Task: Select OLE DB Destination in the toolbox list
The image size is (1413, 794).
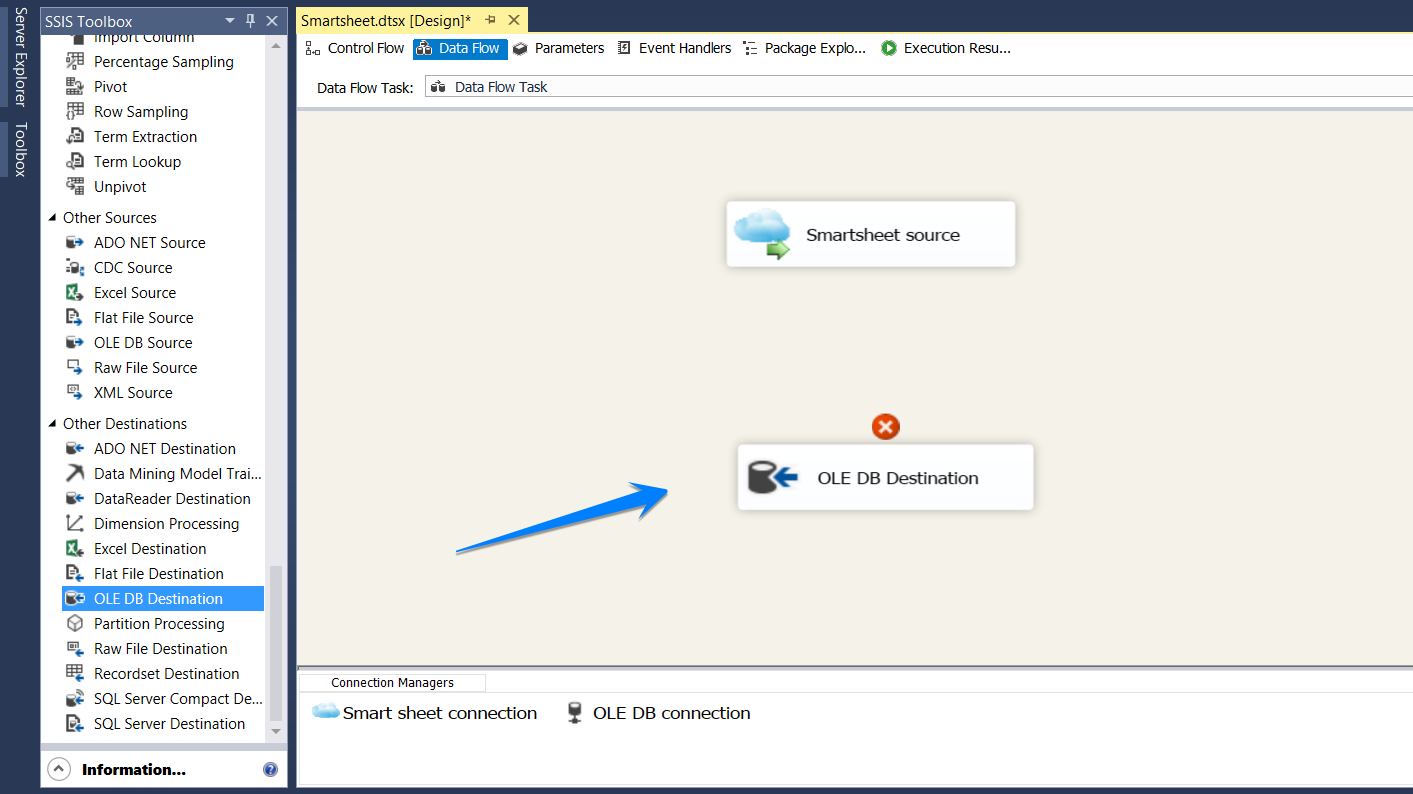Action: pyautogui.click(x=163, y=598)
